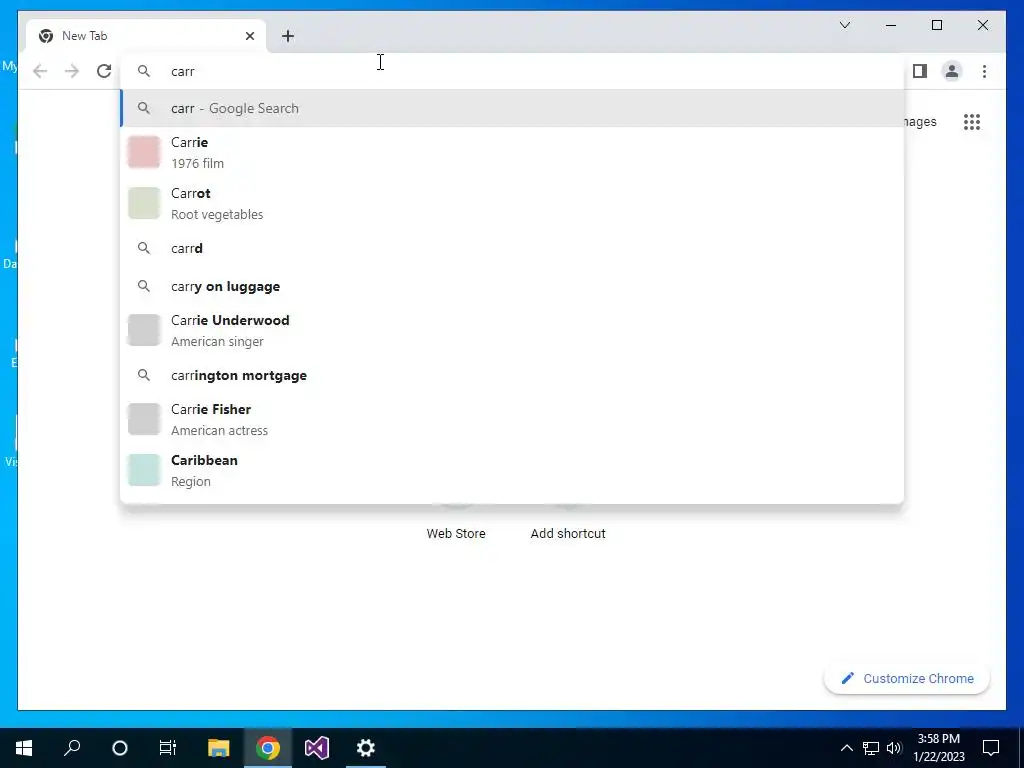Open Settings gear on taskbar

[366, 748]
